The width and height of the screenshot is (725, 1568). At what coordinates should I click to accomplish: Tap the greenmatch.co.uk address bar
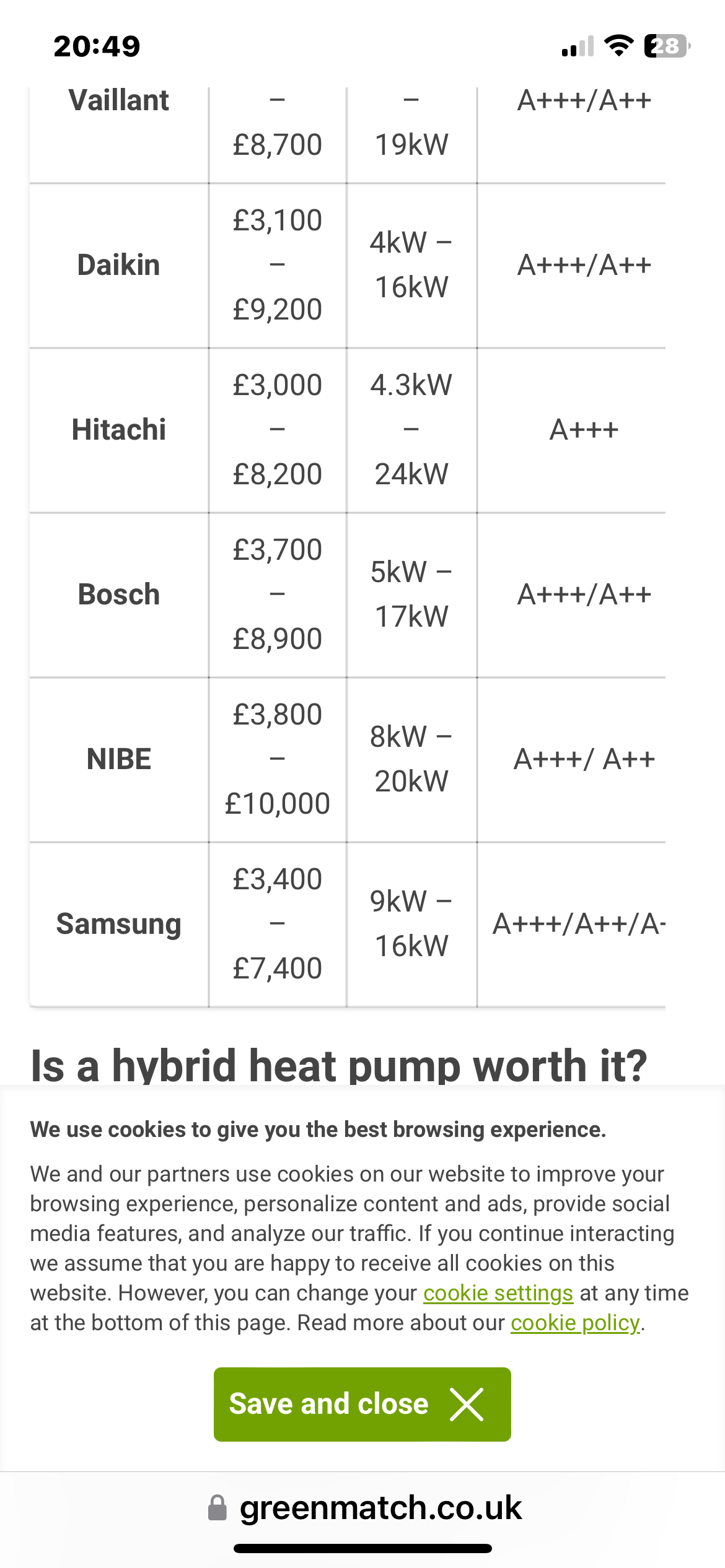[x=380, y=1508]
